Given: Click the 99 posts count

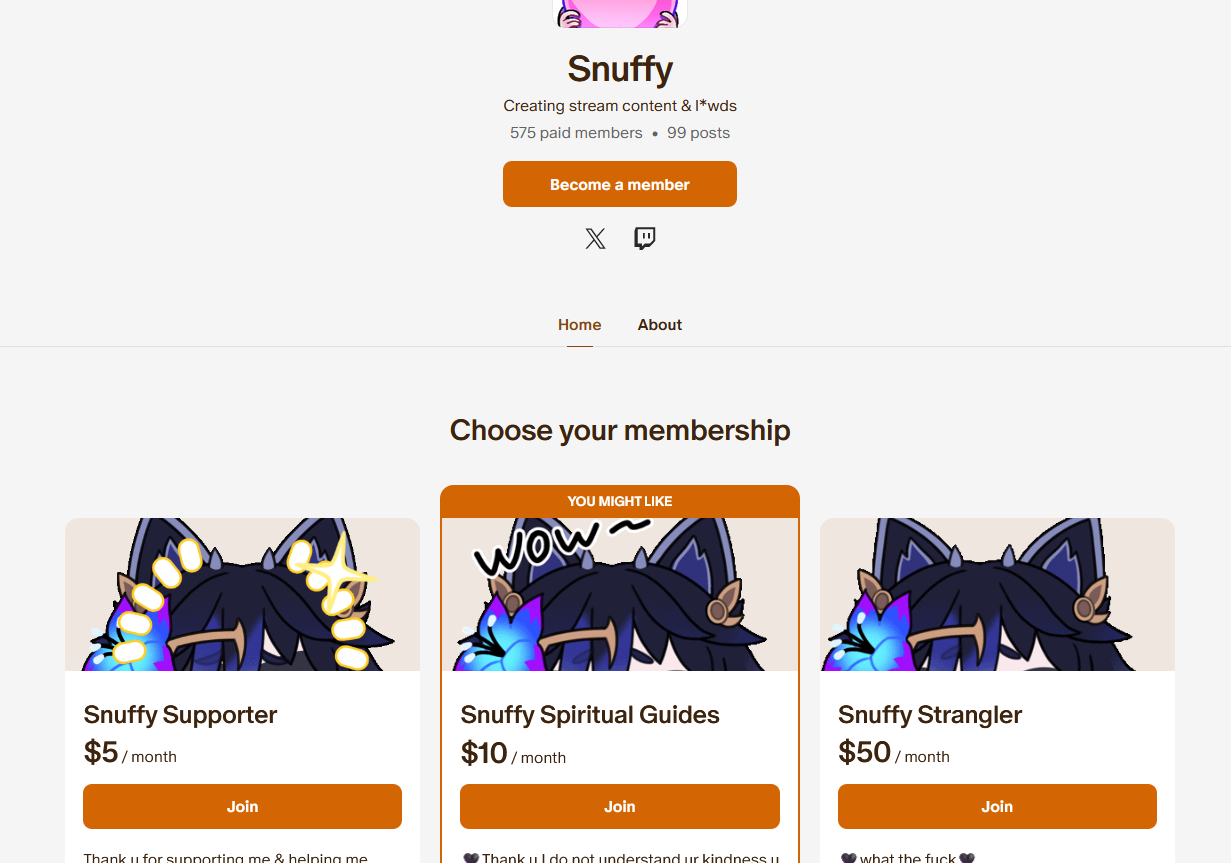Looking at the screenshot, I should pyautogui.click(x=699, y=133).
